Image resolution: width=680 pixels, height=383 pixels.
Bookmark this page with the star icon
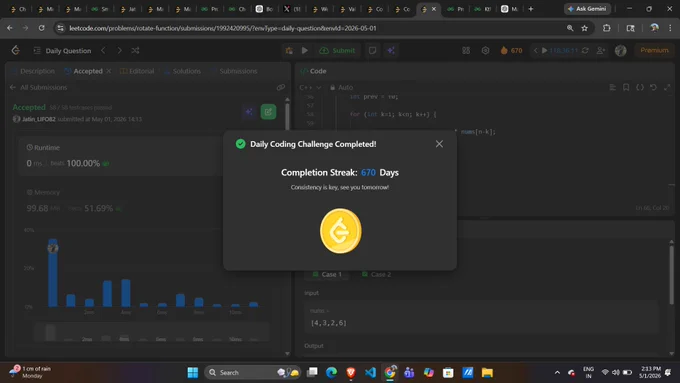[584, 28]
